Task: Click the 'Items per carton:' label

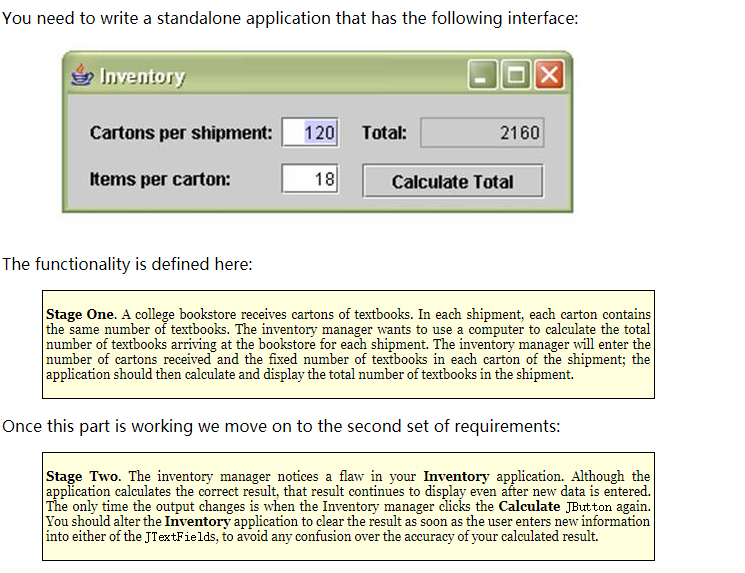Action: click(x=160, y=179)
